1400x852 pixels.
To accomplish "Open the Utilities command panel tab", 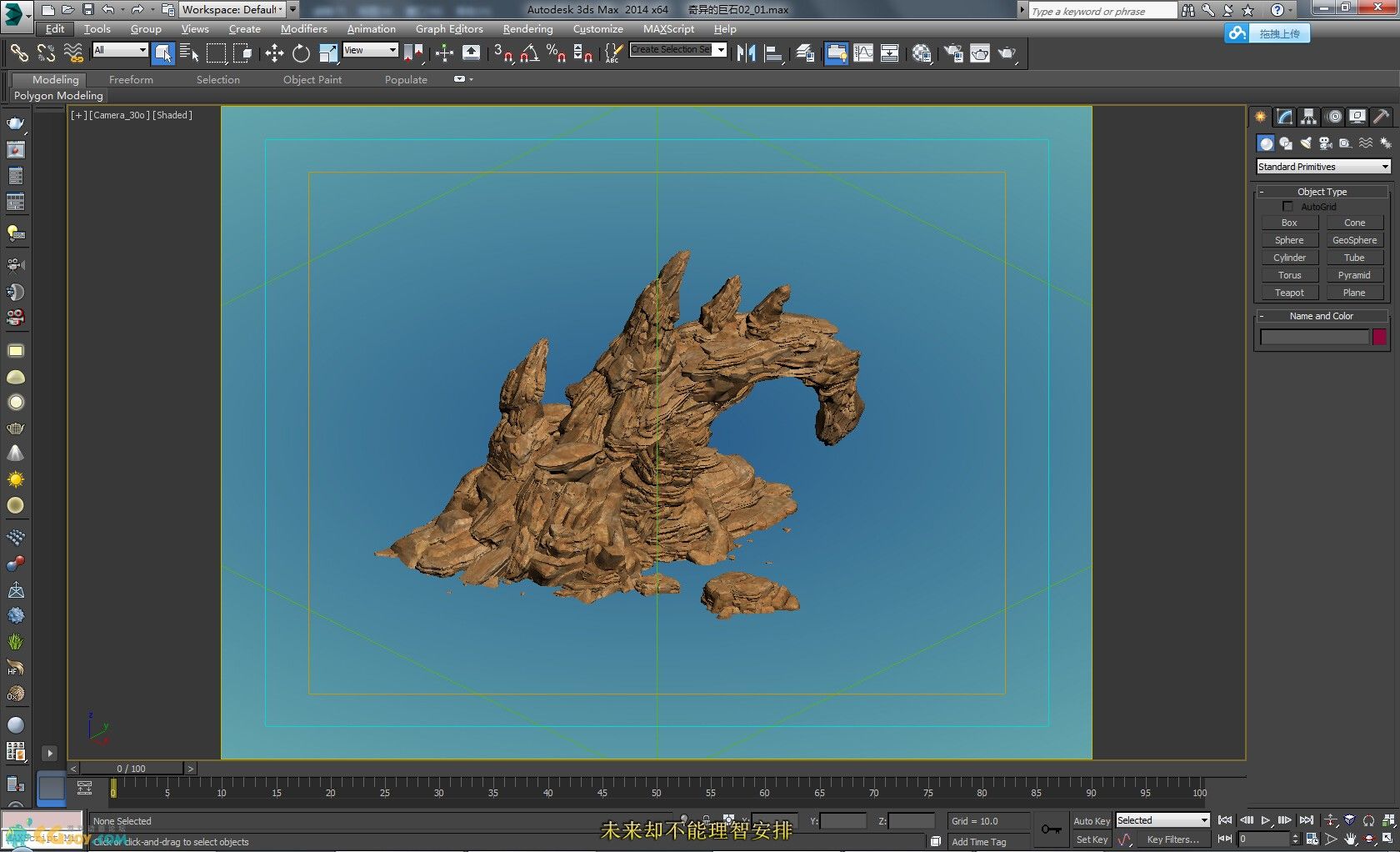I will pos(1382,117).
